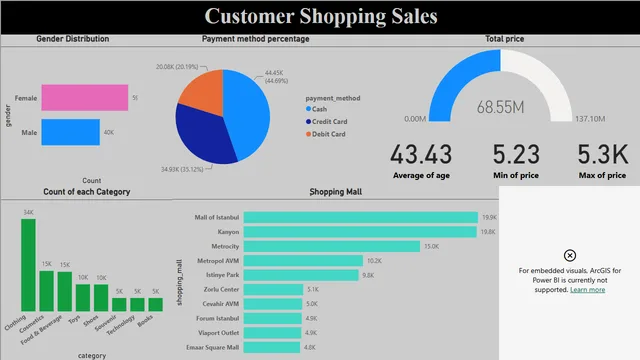640x360 pixels.
Task: Click the 44.45K (44.69%) pie label
Action: (276, 77)
